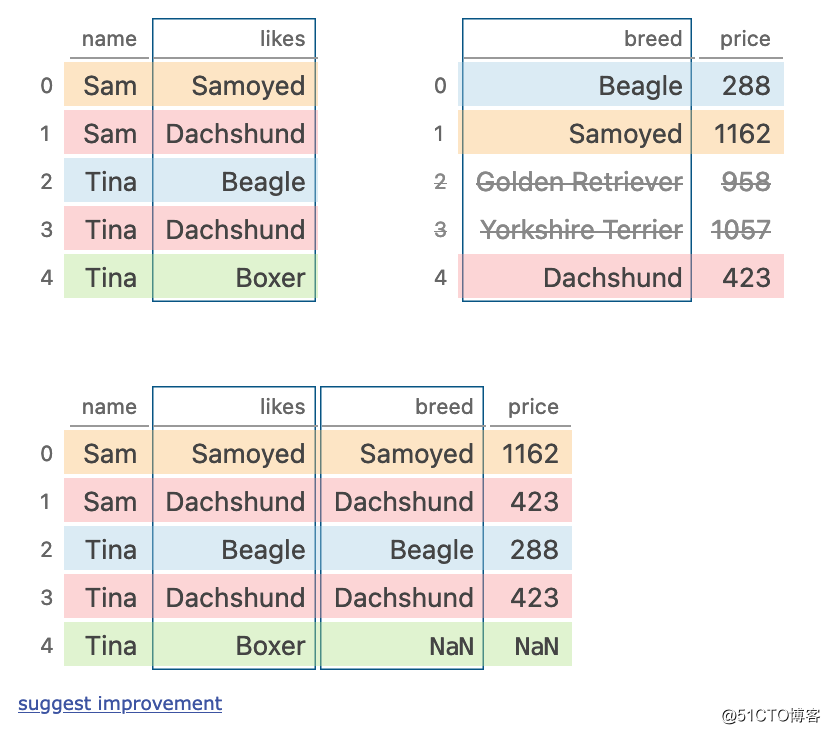Select green "Boxer" cell in top-left table
This screenshot has width=830, height=734.
(270, 278)
